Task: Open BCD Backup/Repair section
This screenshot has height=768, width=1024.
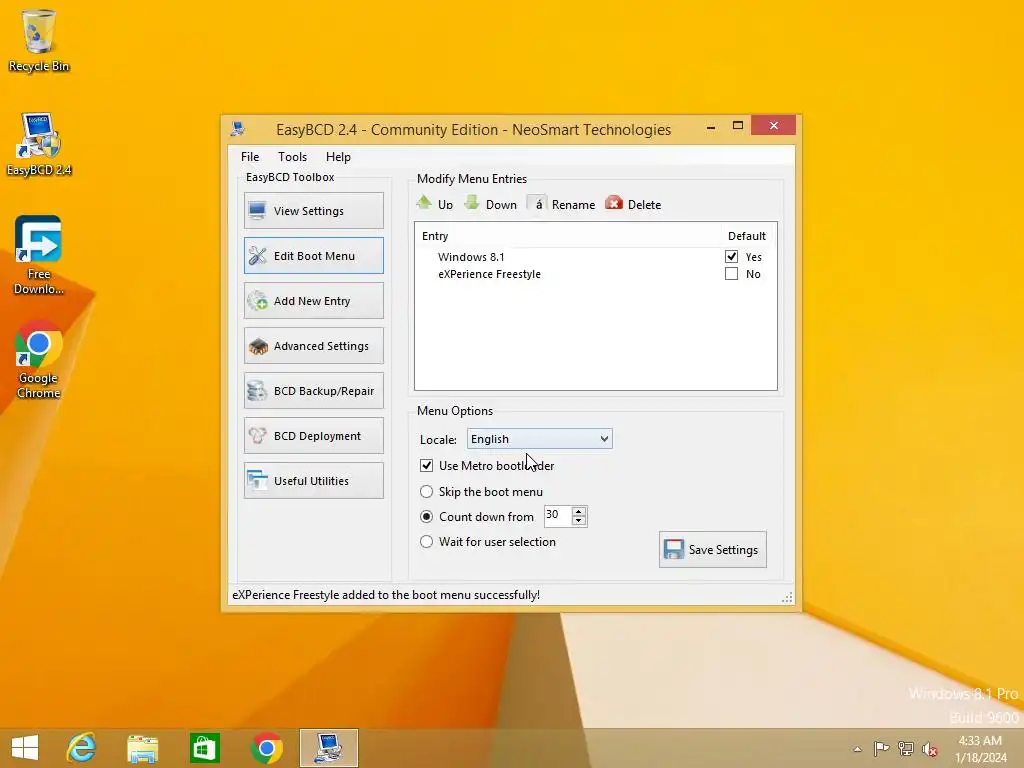Action: (313, 391)
